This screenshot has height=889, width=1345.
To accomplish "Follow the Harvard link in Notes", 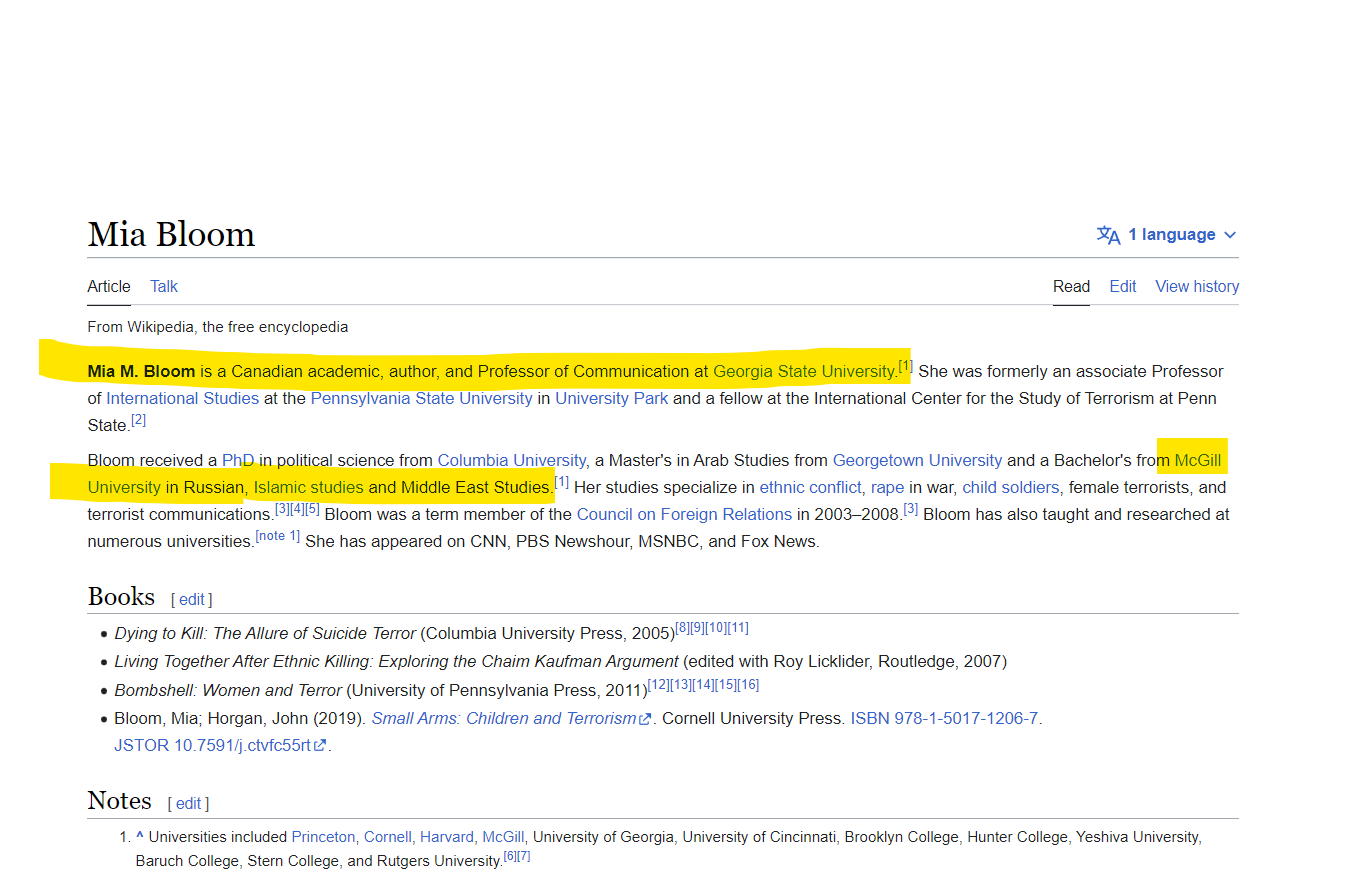I will (446, 836).
